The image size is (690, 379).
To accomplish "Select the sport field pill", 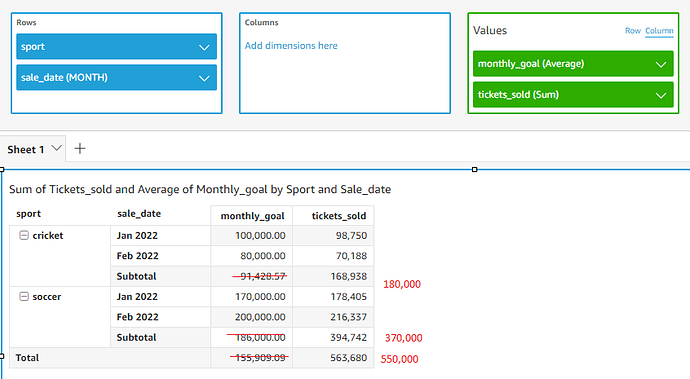I will click(117, 47).
